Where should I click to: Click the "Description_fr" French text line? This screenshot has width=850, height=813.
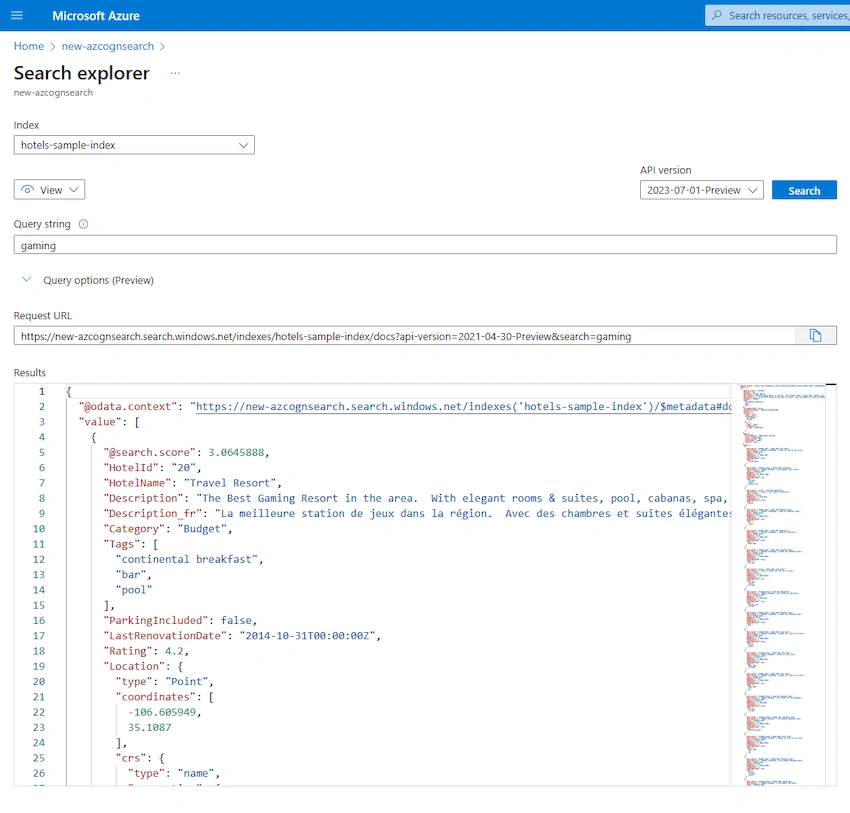point(417,513)
